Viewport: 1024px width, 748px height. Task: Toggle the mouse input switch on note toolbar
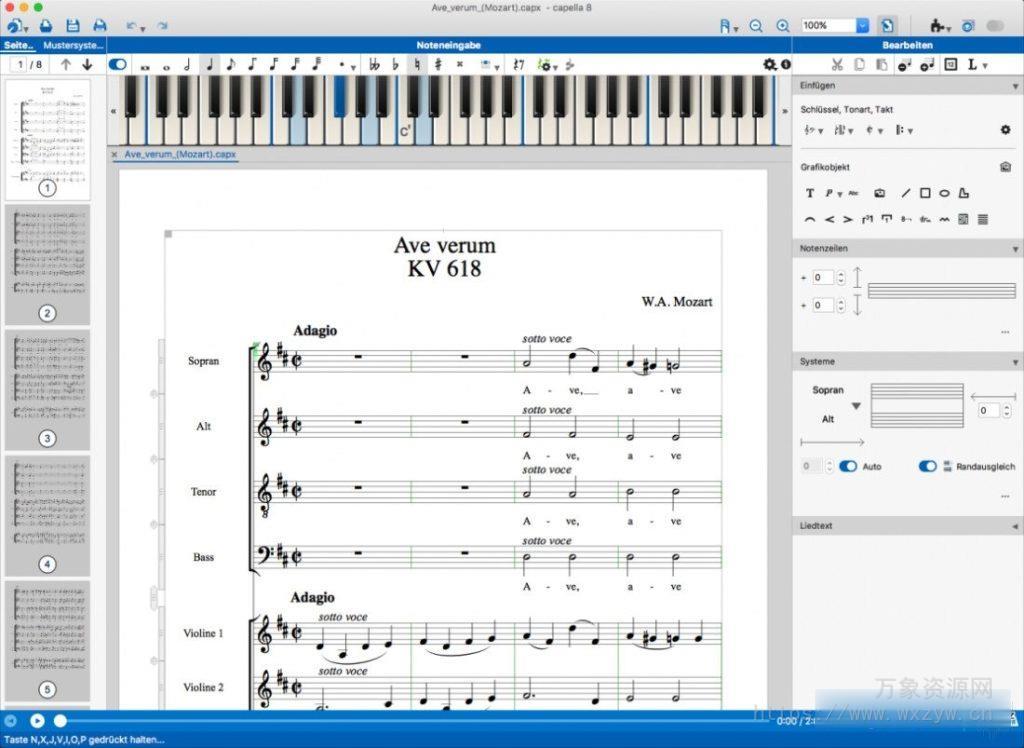point(118,63)
